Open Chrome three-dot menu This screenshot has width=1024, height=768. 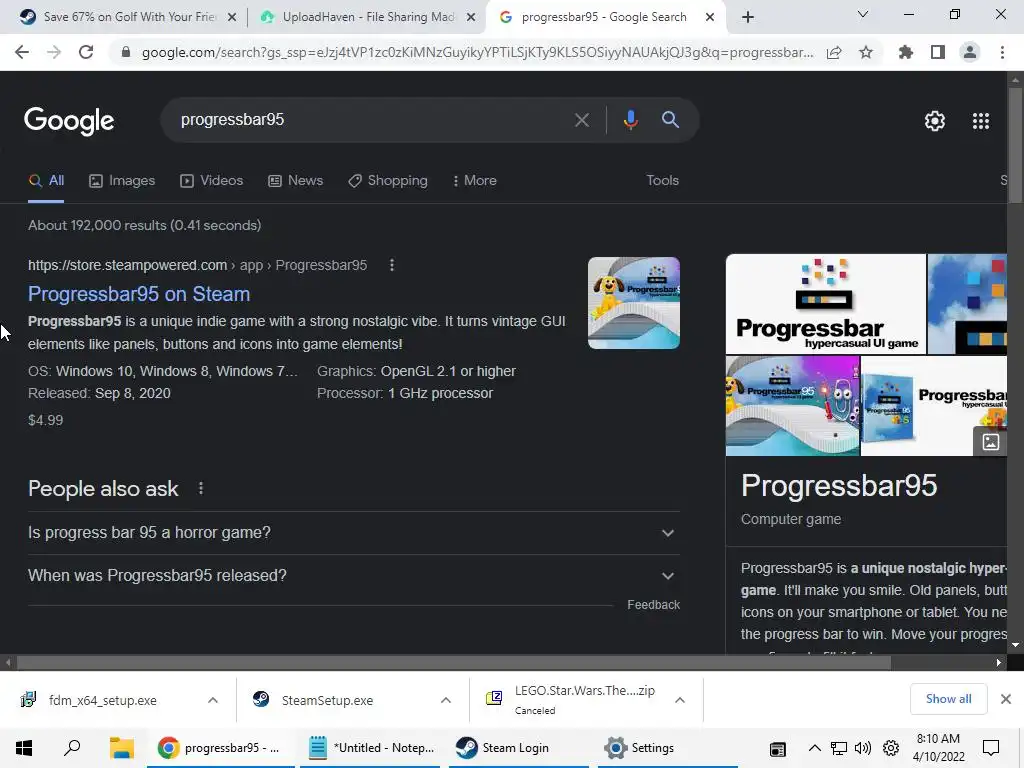1002,52
